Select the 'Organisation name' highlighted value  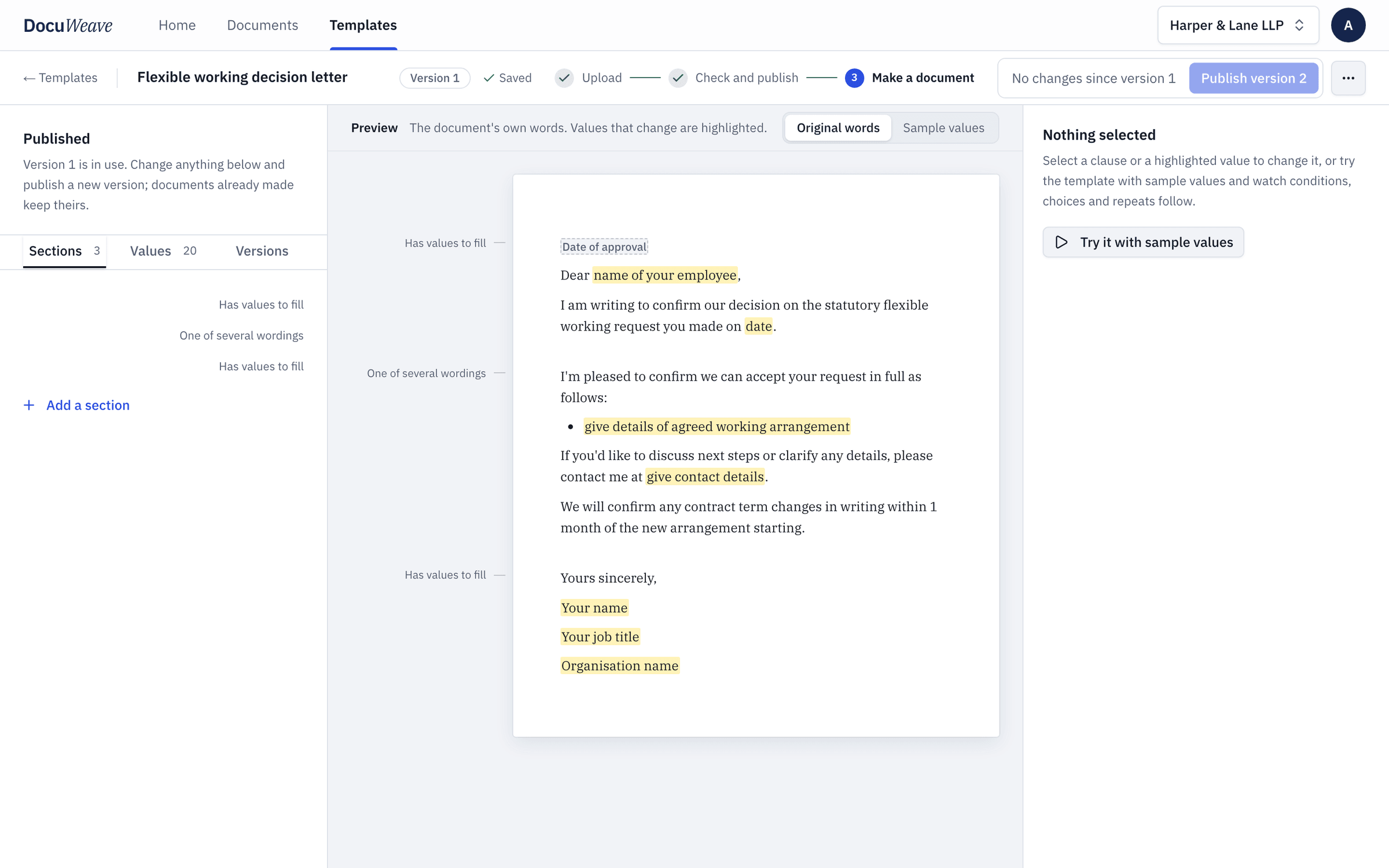(619, 666)
